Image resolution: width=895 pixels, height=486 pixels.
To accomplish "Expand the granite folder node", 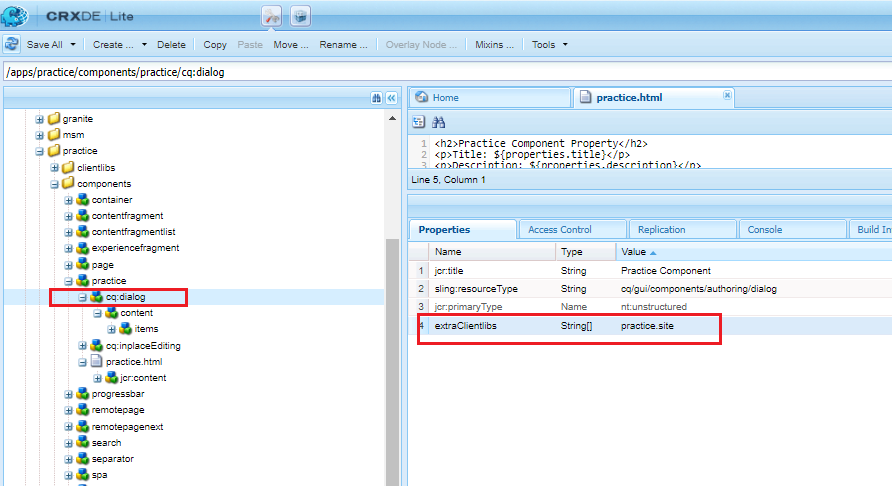I will point(39,119).
